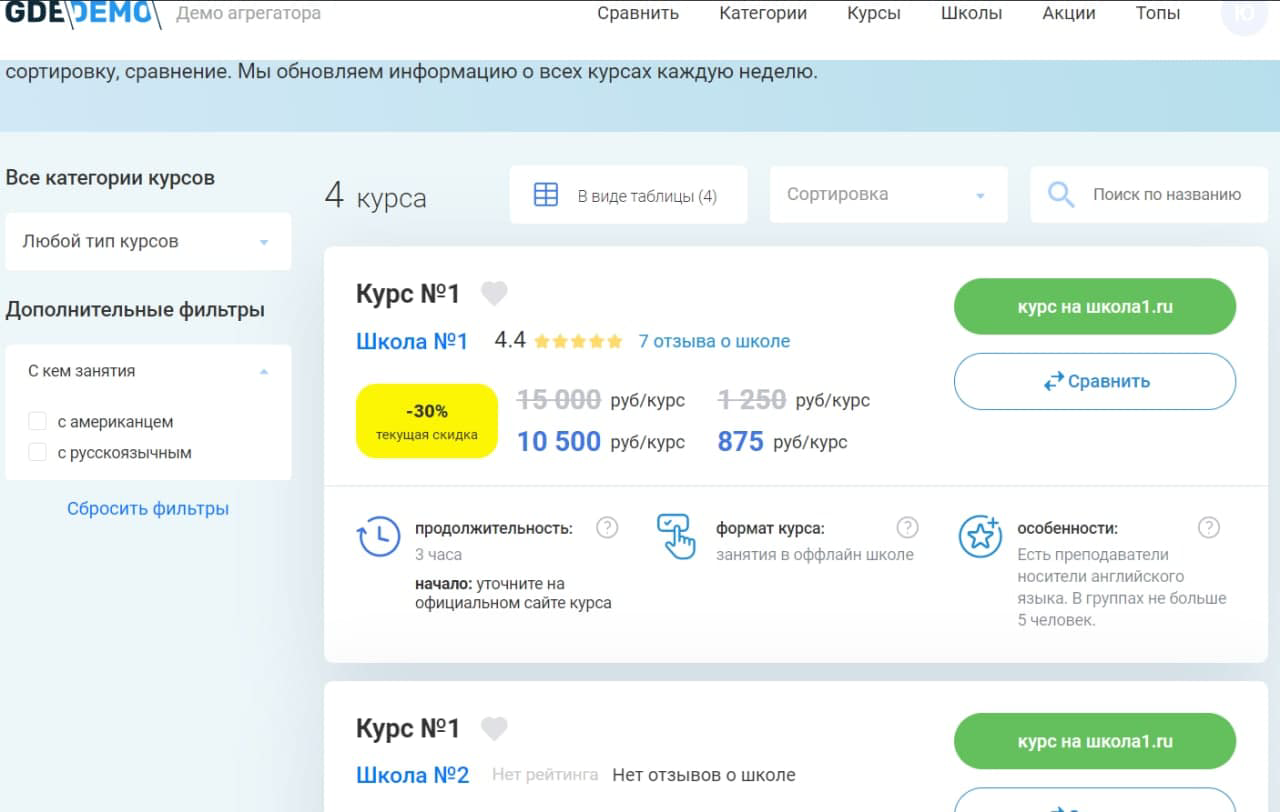Screen dimensions: 1280x812
Task: Click the GDE DEMO logo
Action: 82,13
